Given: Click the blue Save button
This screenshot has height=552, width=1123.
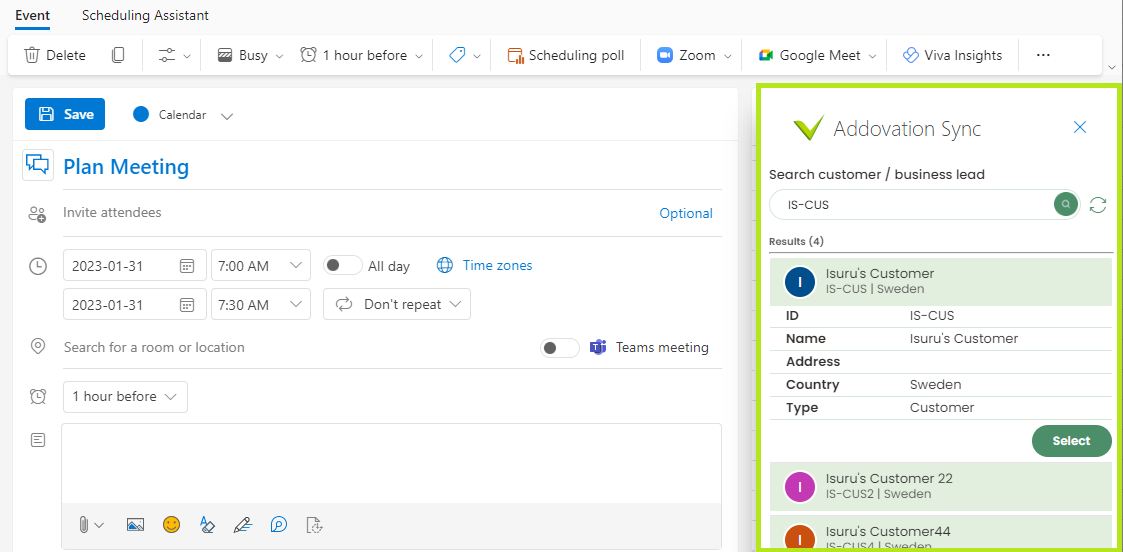Looking at the screenshot, I should point(65,114).
